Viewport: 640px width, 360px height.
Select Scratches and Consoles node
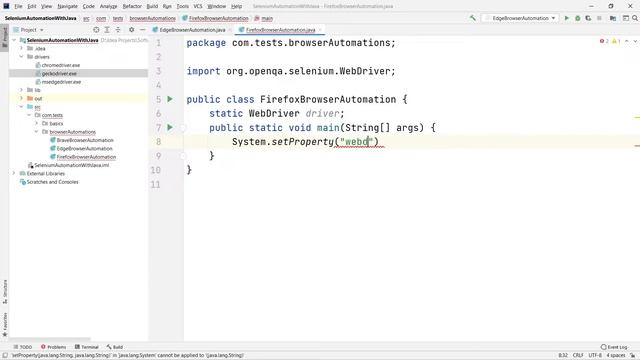click(x=52, y=182)
